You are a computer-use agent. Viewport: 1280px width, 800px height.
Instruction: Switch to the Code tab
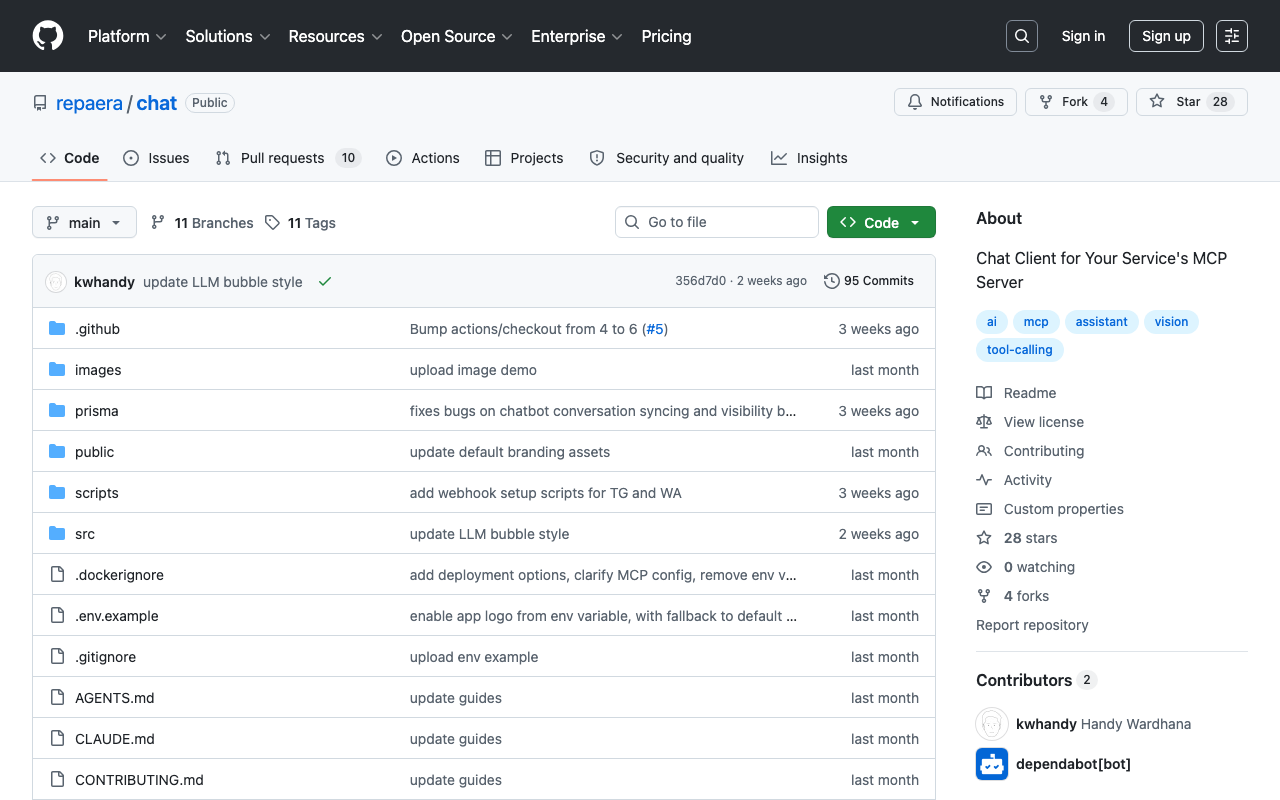point(70,158)
